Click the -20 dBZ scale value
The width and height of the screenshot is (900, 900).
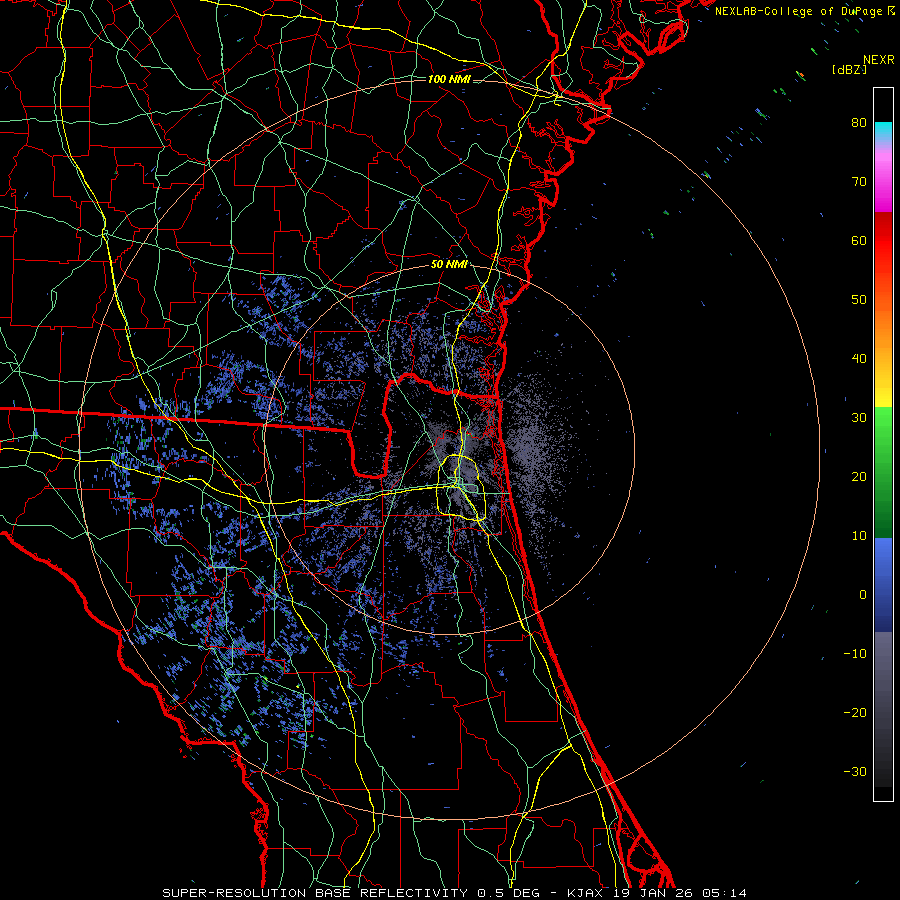pyautogui.click(x=855, y=712)
